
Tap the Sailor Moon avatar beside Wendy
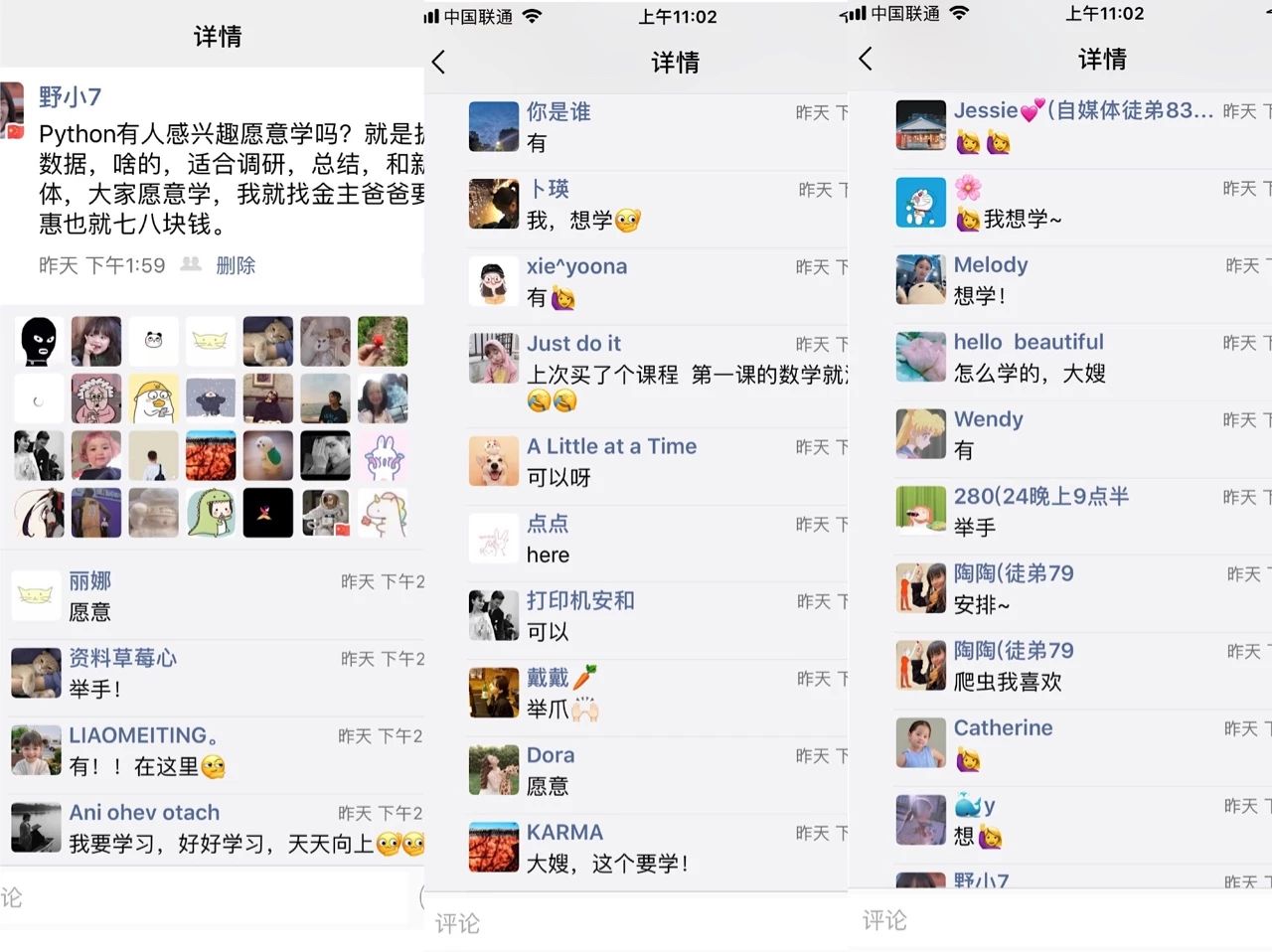pyautogui.click(x=920, y=433)
